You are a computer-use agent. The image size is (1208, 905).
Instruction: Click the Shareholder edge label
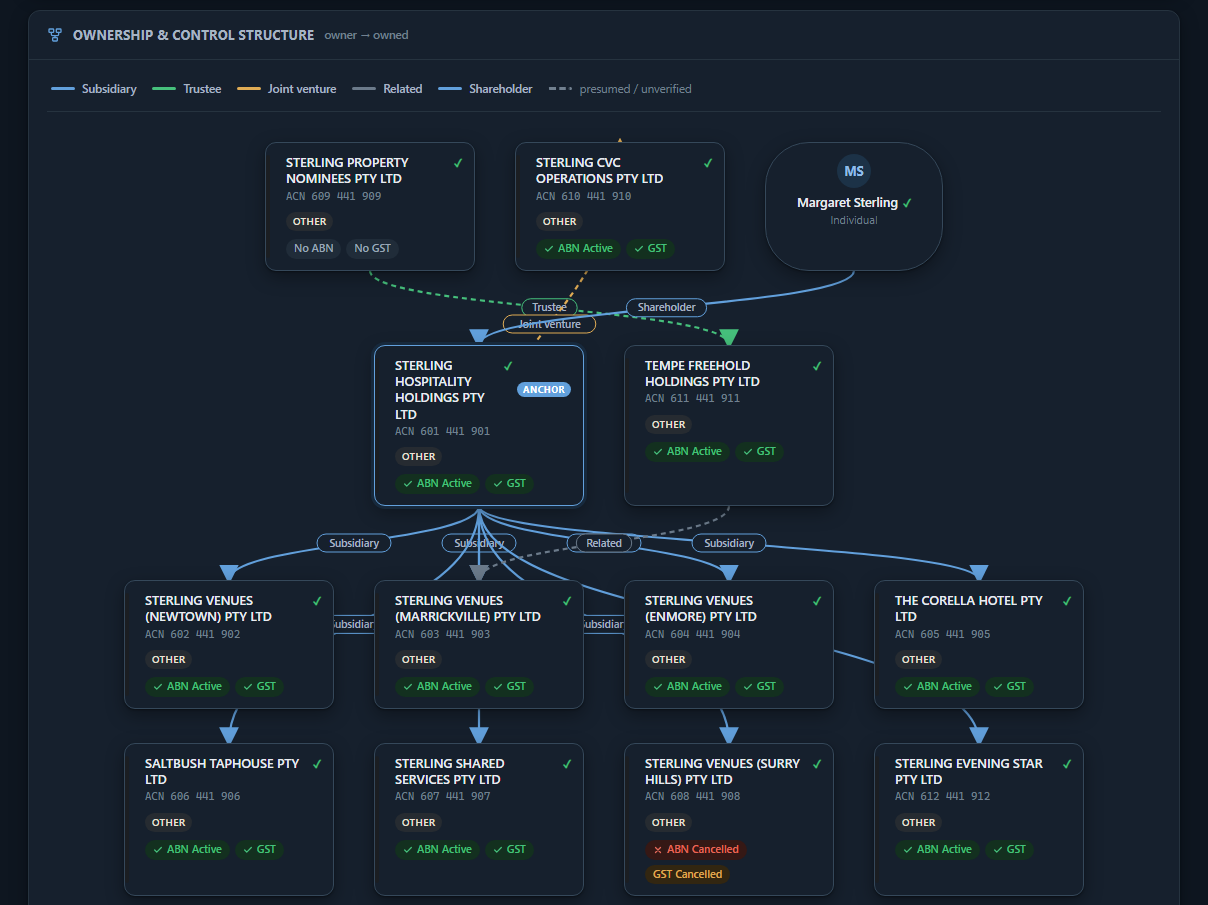667,307
